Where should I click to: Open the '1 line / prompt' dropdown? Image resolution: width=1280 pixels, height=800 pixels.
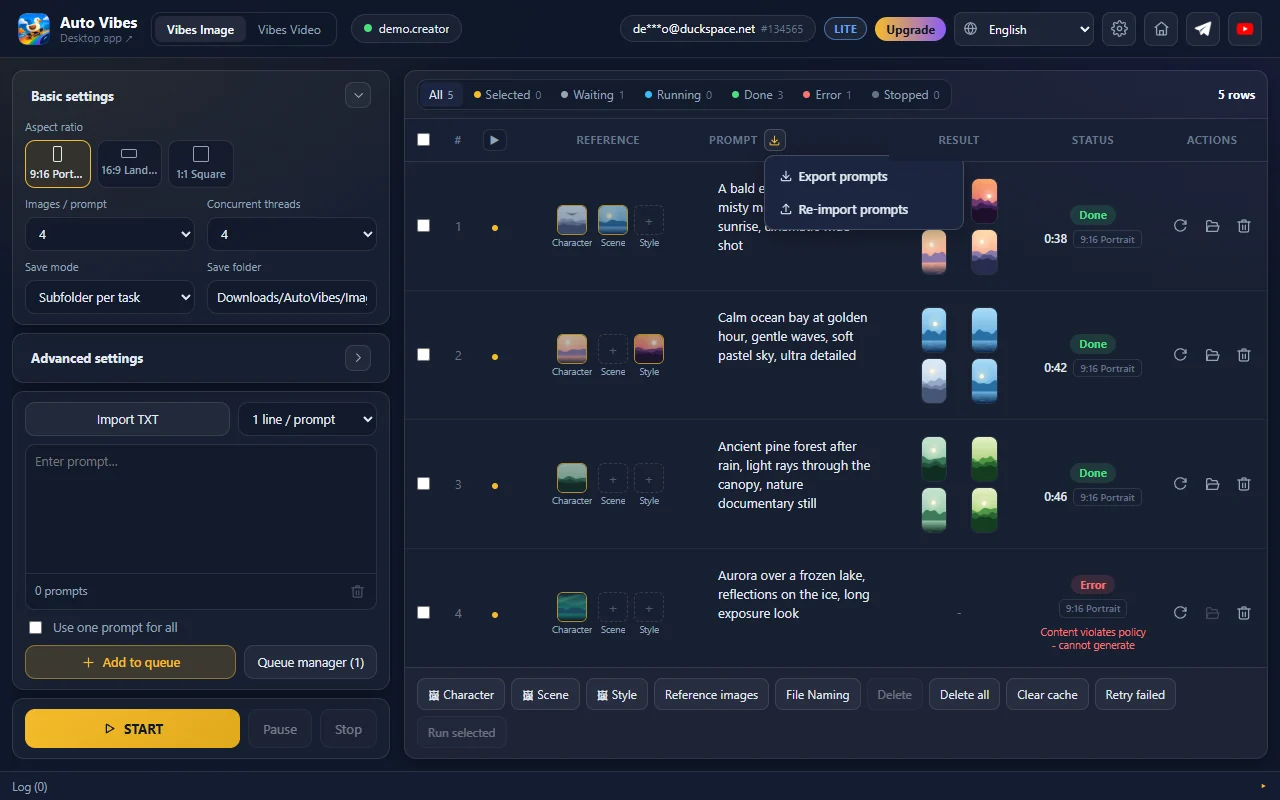click(307, 419)
